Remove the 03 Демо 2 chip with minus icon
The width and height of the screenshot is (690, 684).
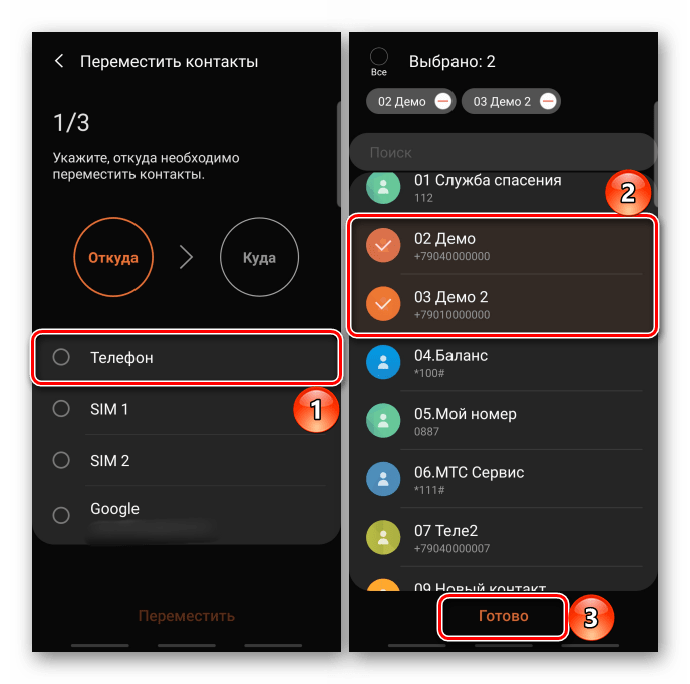(548, 102)
